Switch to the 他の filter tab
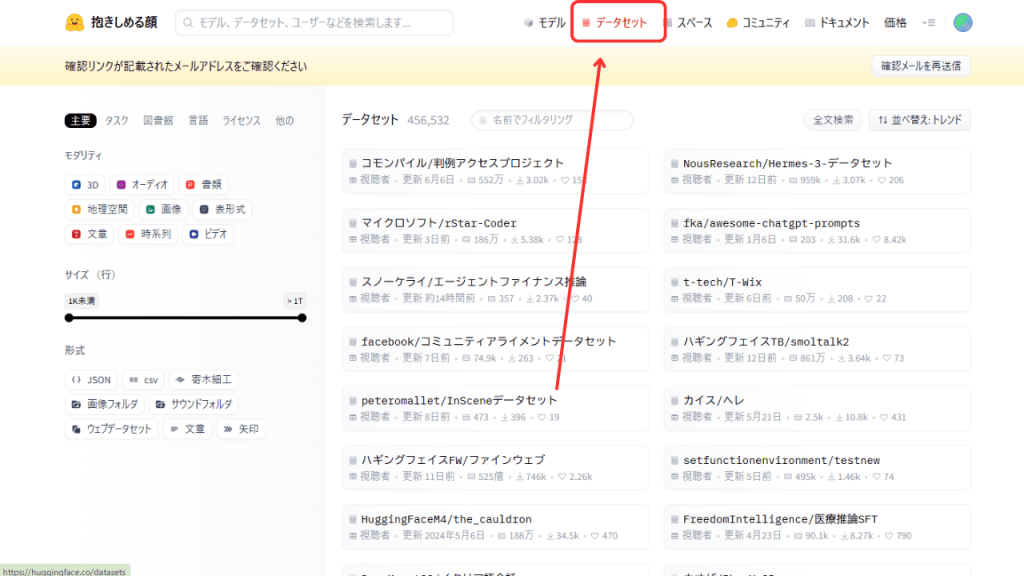The width and height of the screenshot is (1024, 576). [284, 121]
